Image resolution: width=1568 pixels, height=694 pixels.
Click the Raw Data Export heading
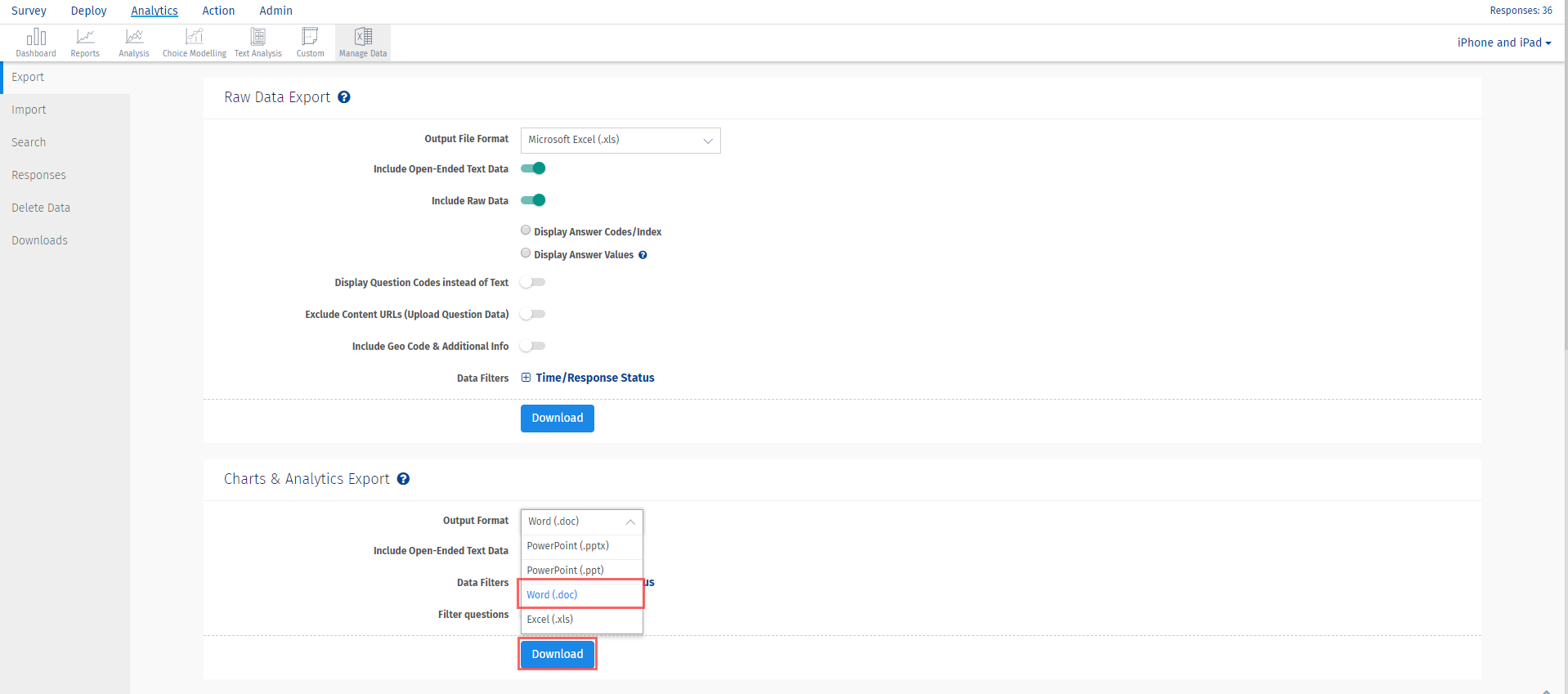tap(277, 97)
